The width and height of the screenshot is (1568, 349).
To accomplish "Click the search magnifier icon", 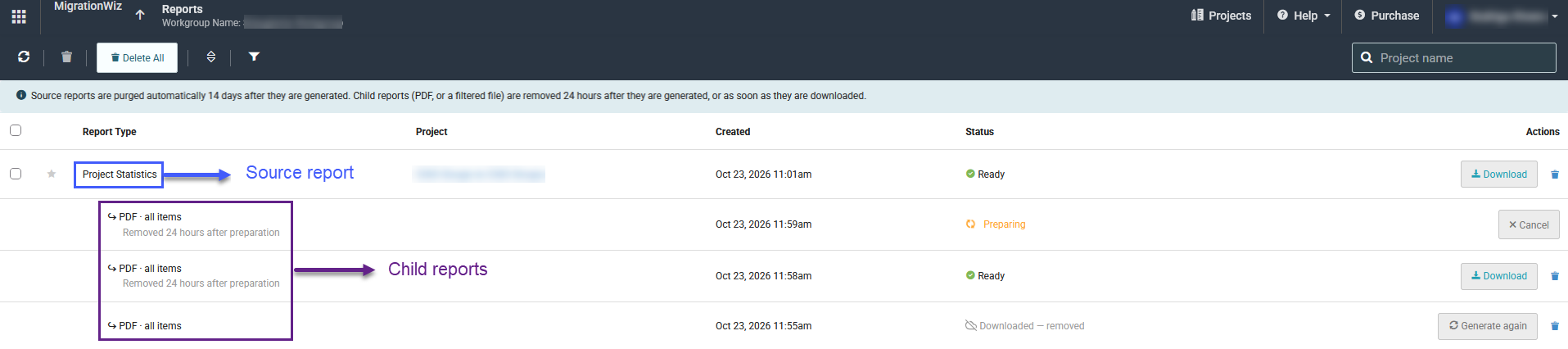I will (1366, 58).
